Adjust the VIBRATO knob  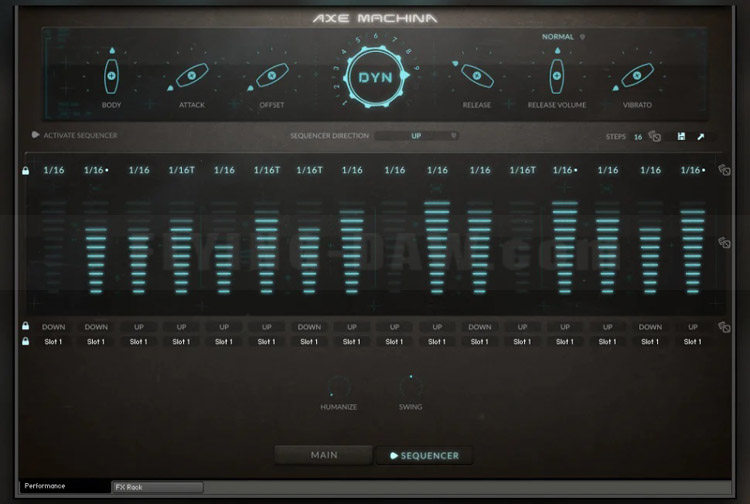click(x=637, y=75)
